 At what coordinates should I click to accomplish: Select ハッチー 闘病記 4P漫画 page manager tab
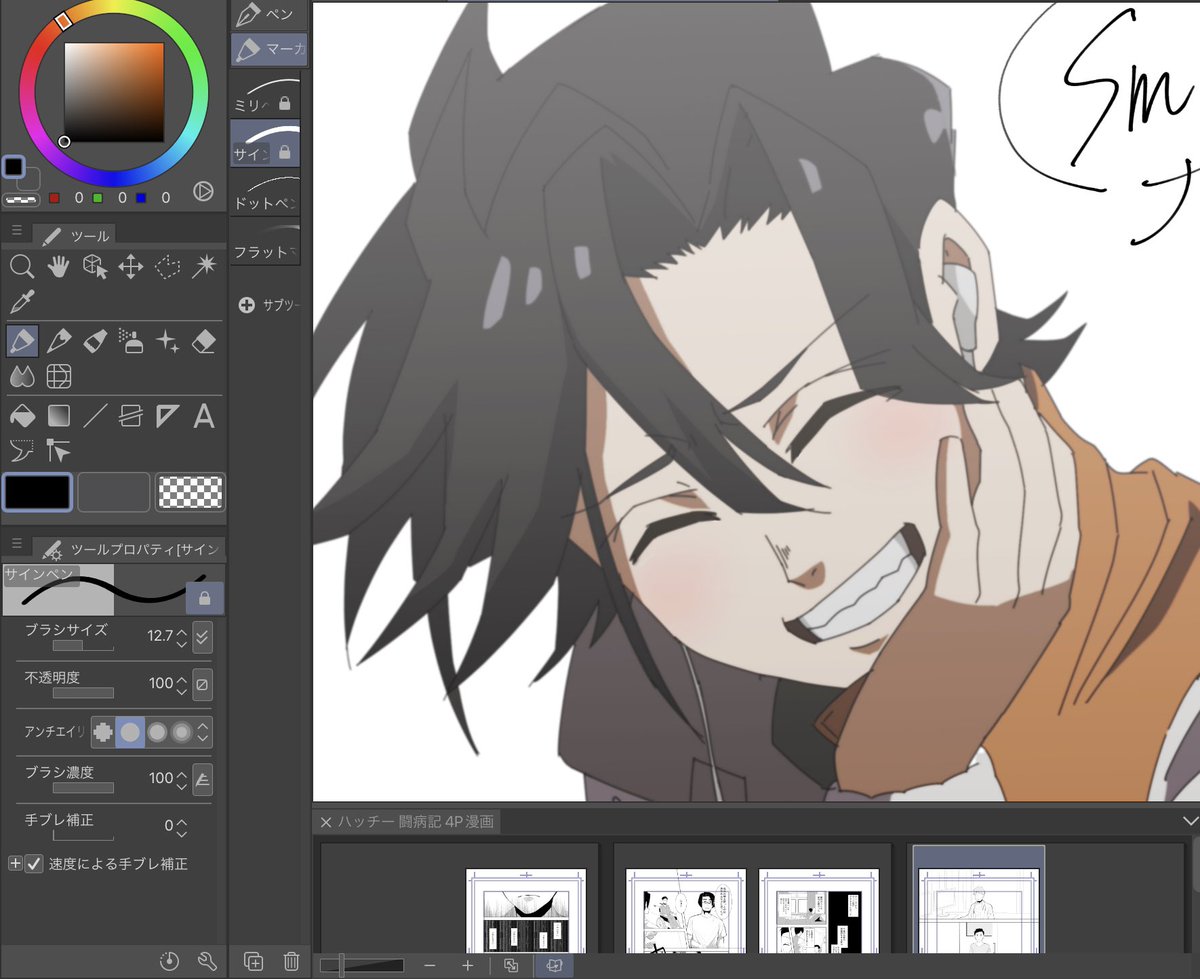point(407,822)
